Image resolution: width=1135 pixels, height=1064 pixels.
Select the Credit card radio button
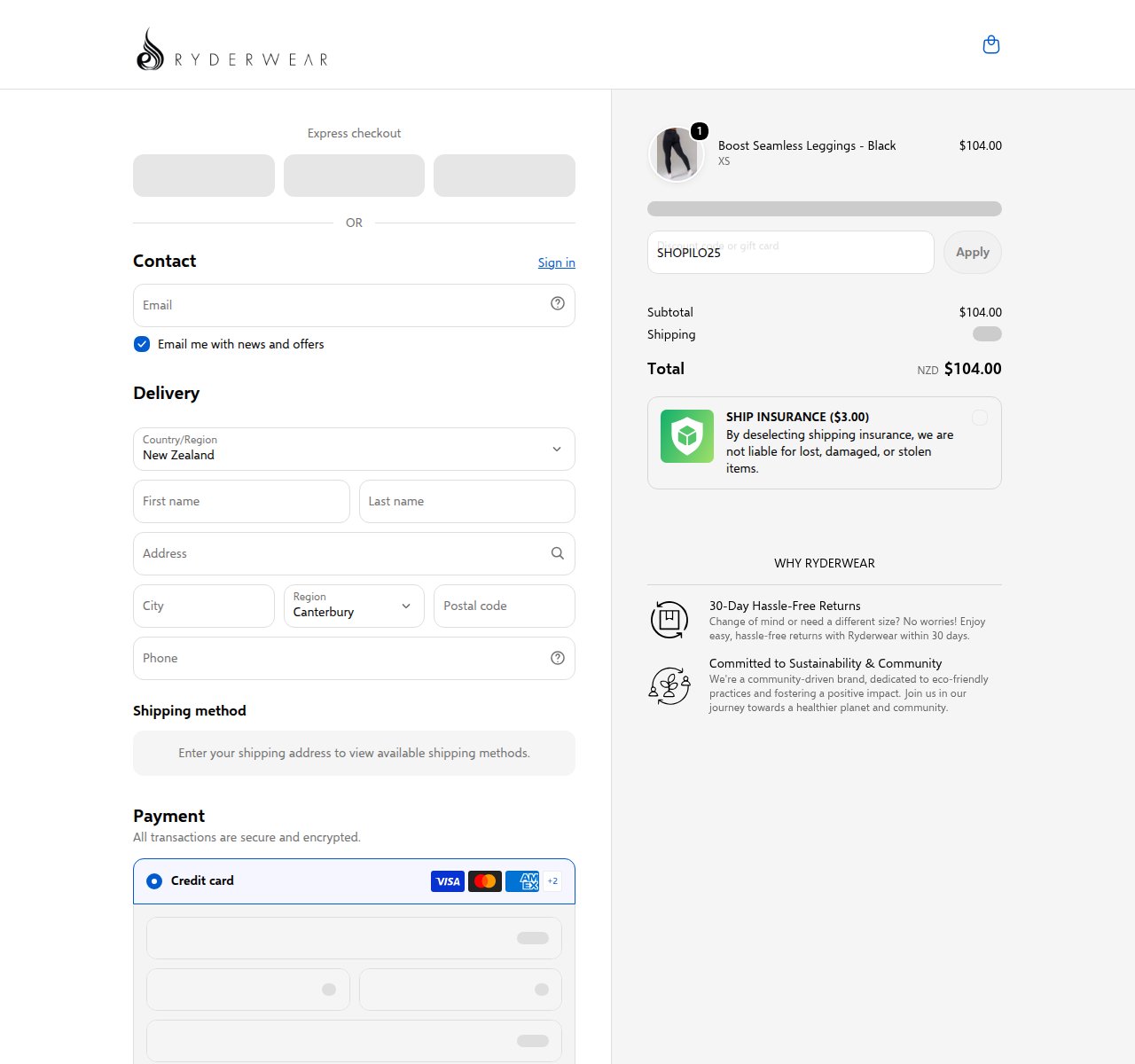154,881
